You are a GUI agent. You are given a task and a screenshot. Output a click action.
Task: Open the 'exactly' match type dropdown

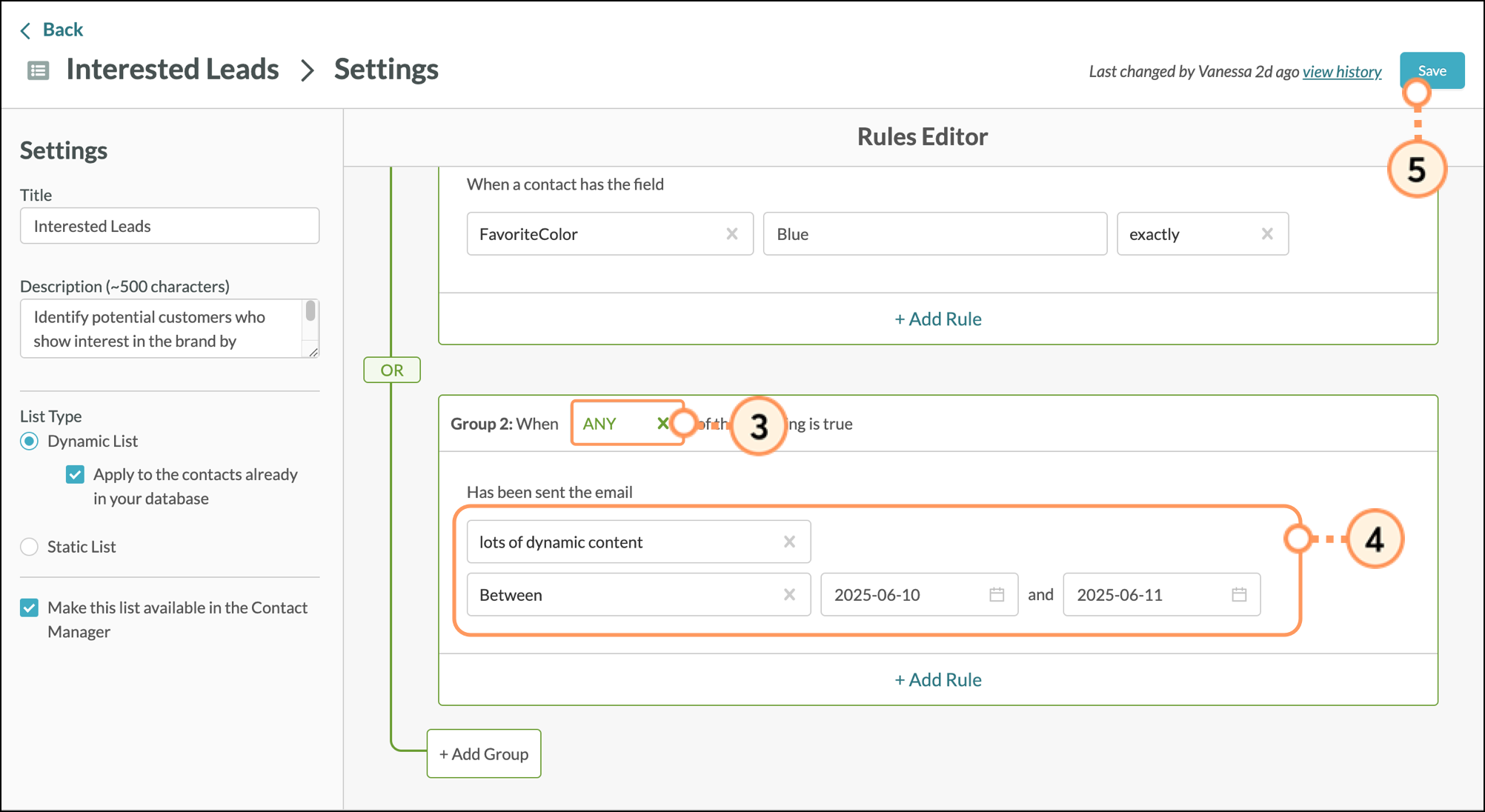click(x=1186, y=234)
